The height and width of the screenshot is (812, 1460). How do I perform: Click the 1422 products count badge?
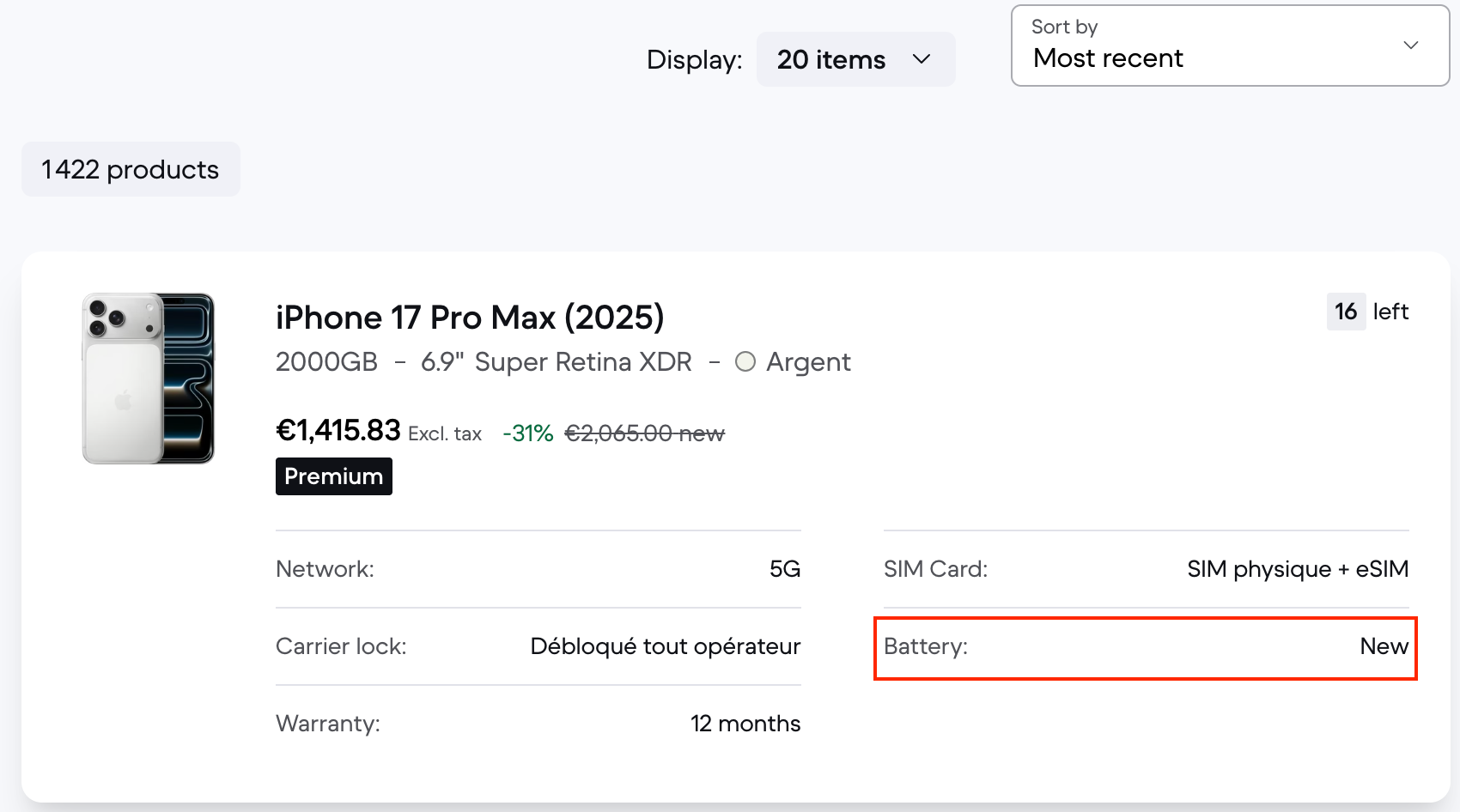[131, 169]
